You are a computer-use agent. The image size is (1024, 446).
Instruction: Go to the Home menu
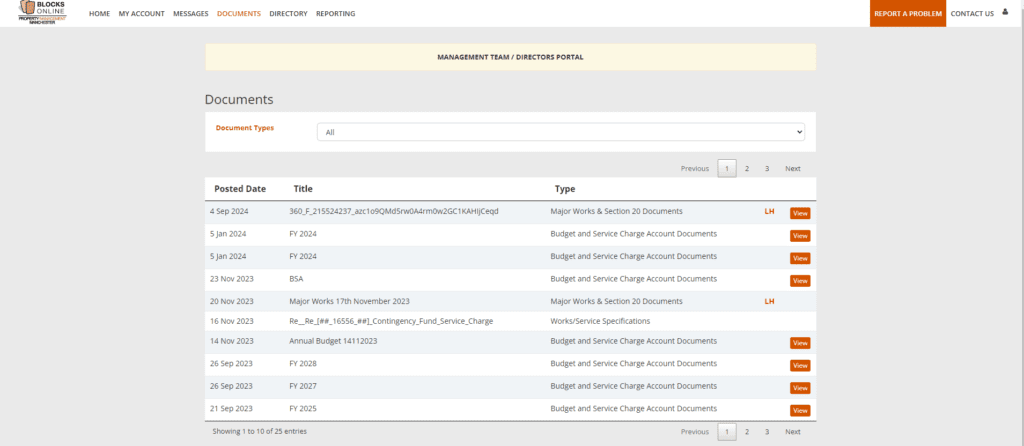(99, 14)
